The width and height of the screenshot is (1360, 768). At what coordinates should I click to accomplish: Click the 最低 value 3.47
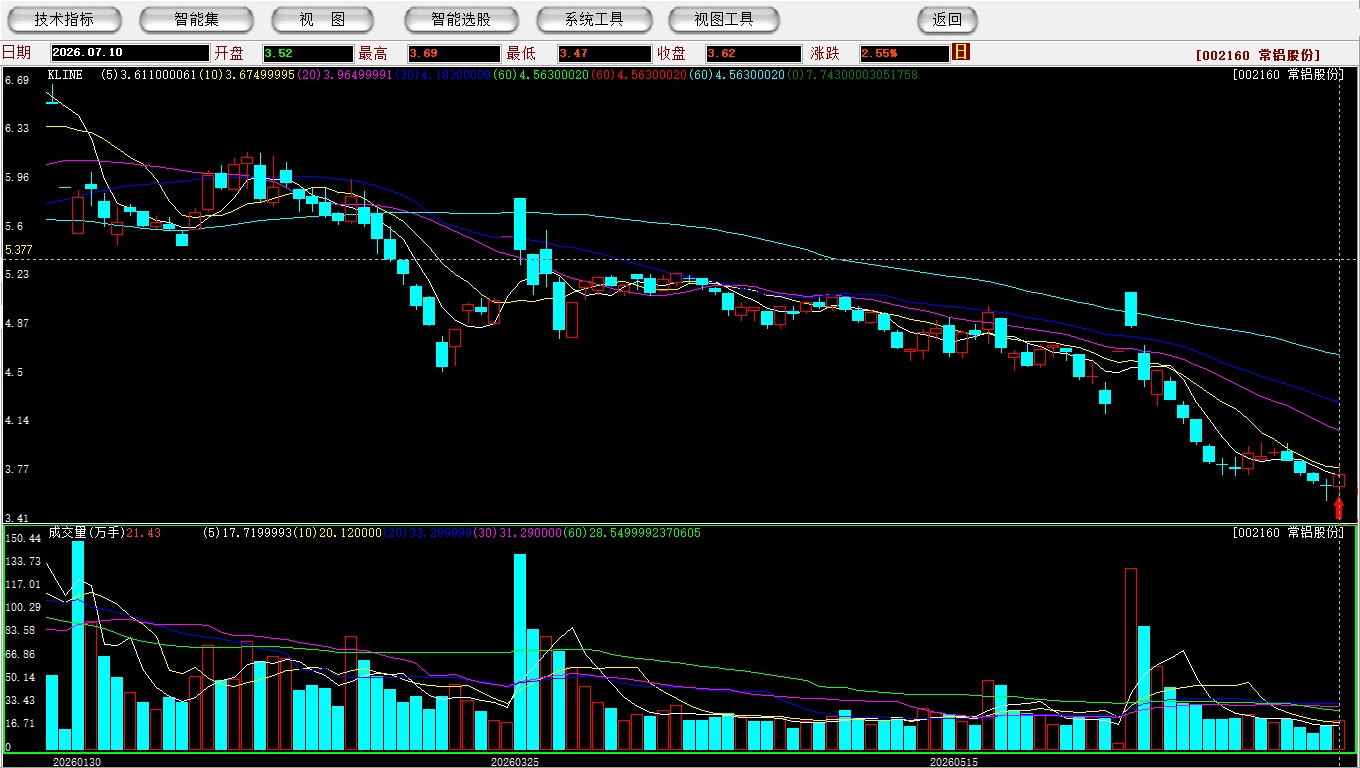tap(604, 53)
